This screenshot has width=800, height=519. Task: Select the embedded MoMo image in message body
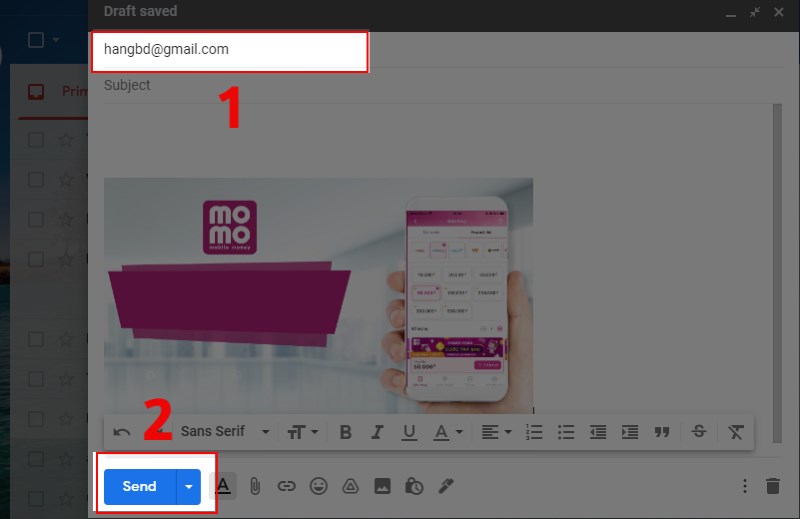[318, 295]
